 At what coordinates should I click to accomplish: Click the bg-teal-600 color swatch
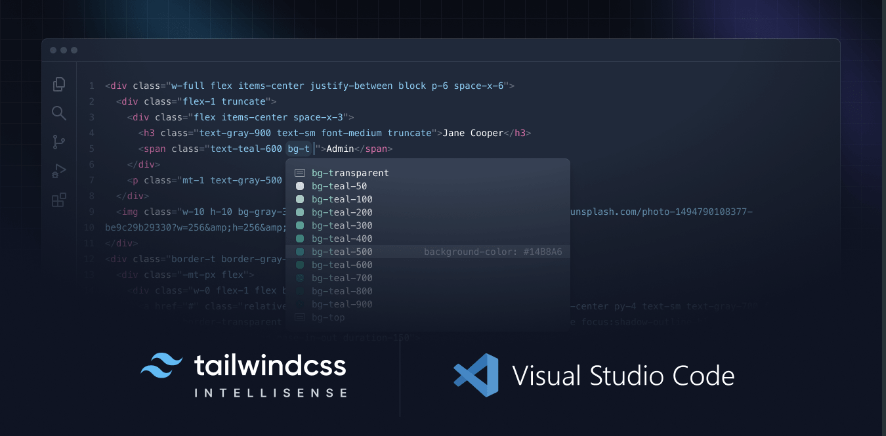(300, 265)
